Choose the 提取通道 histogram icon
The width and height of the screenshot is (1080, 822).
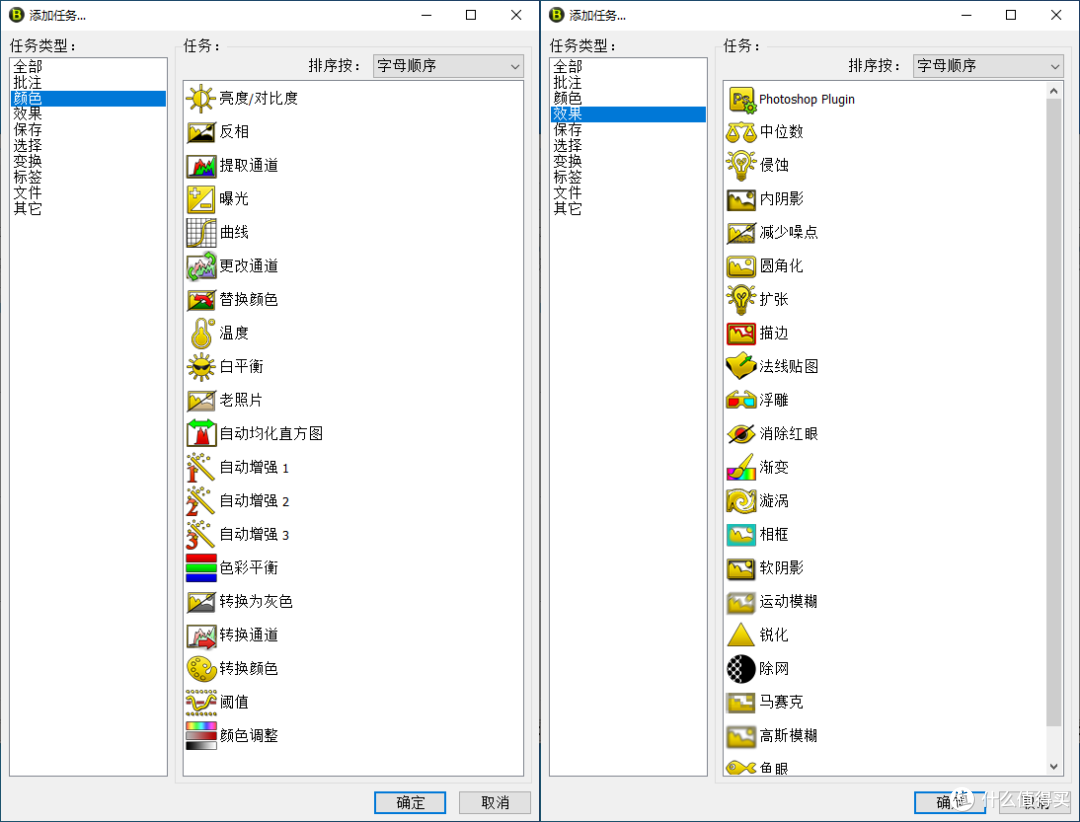200,165
